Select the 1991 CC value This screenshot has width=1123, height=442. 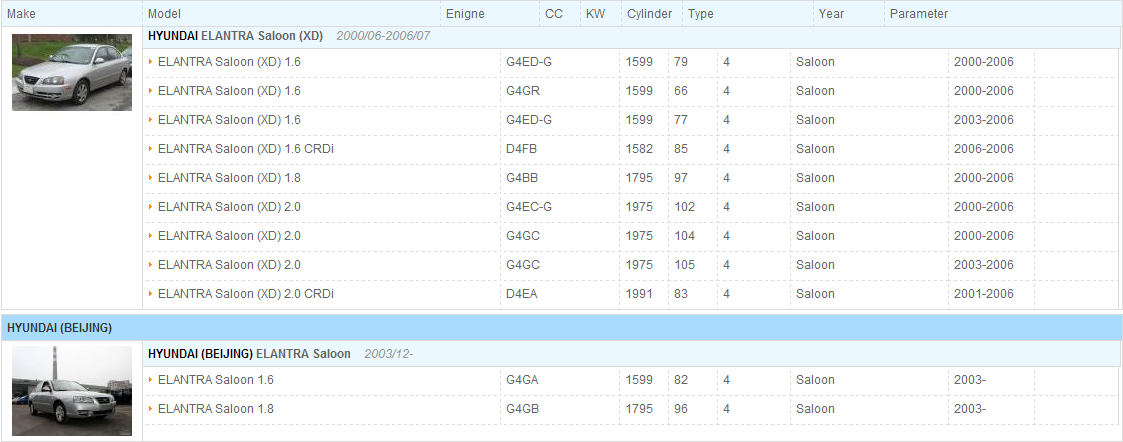pos(640,294)
